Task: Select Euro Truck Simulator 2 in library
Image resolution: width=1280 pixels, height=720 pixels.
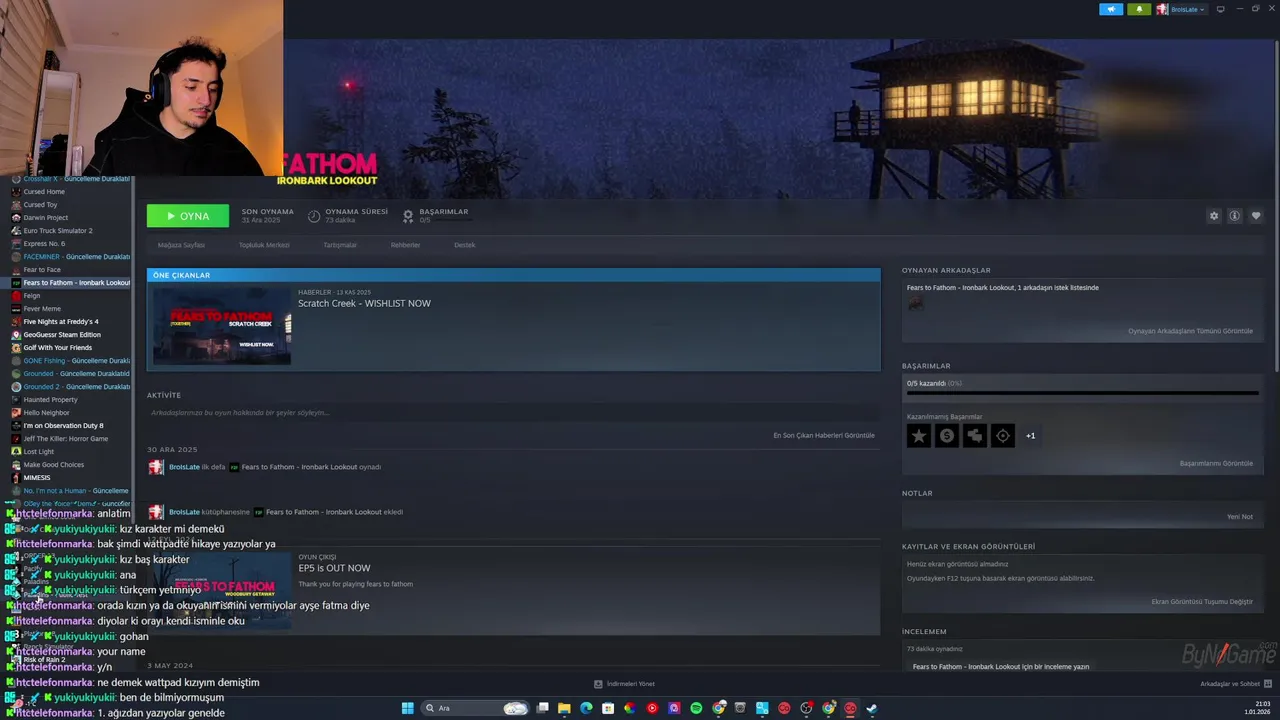Action: pyautogui.click(x=58, y=231)
